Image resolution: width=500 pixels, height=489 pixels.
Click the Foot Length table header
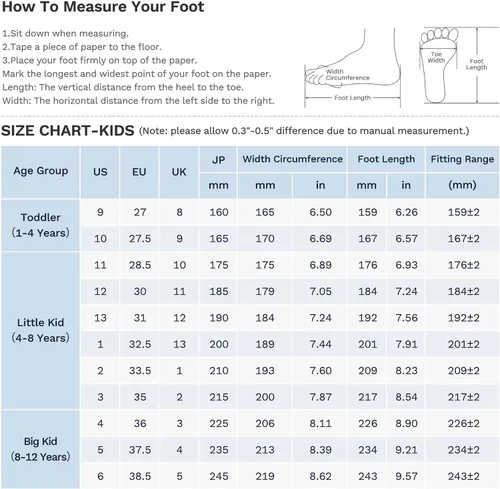[386, 159]
